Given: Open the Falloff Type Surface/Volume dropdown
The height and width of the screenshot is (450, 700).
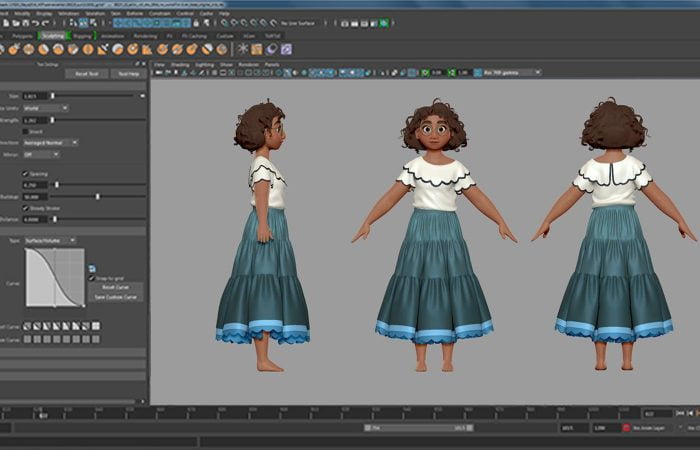Looking at the screenshot, I should click(x=50, y=240).
